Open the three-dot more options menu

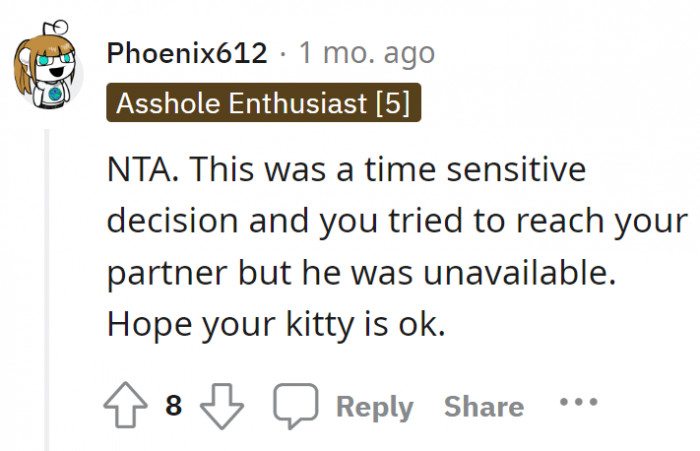click(x=579, y=403)
